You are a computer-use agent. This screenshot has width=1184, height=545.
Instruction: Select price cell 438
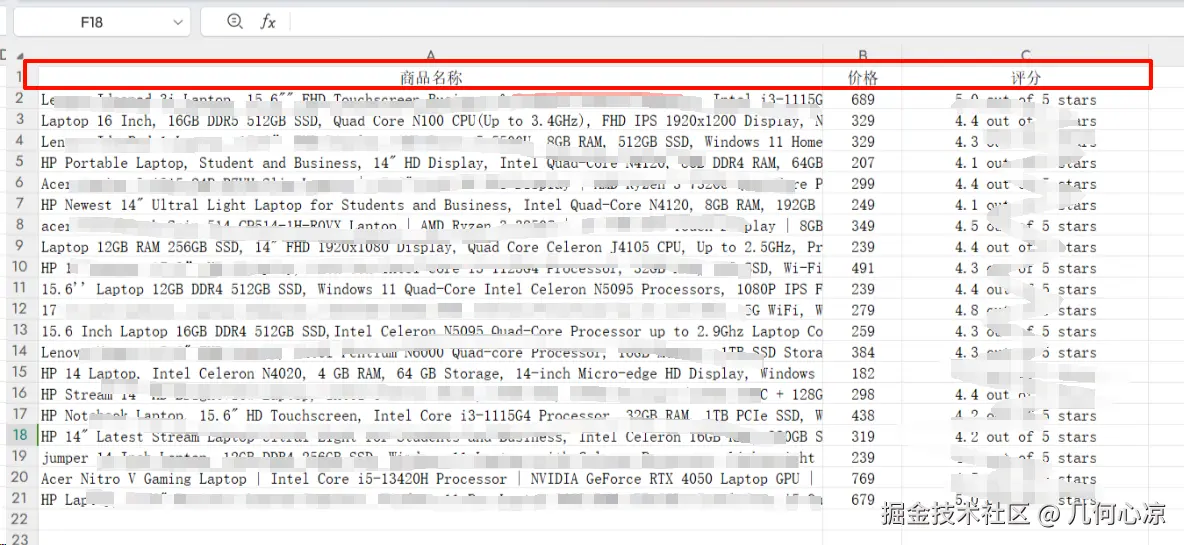[x=862, y=416]
